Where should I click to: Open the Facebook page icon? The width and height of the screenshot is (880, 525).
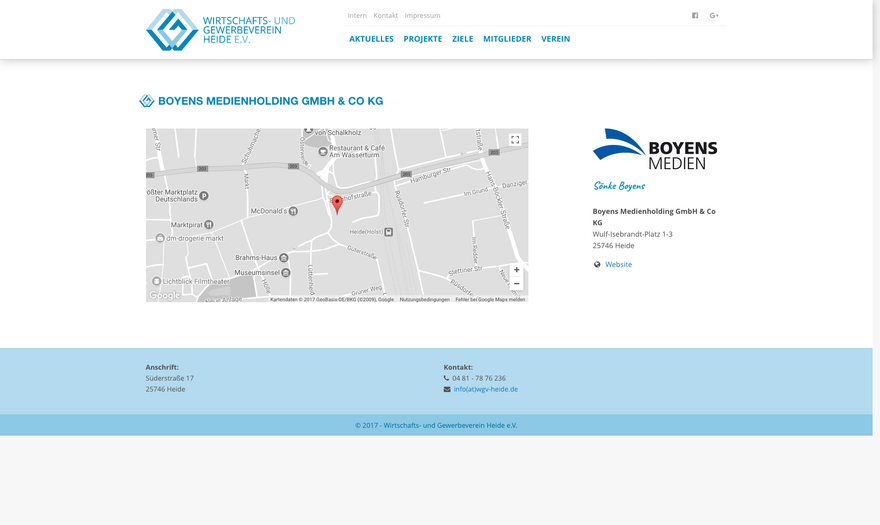pos(695,16)
